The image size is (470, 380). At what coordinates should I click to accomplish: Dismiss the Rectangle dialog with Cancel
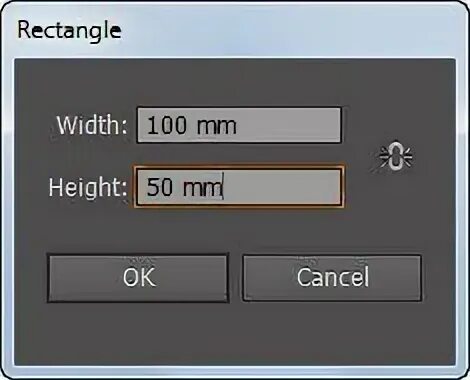click(332, 278)
